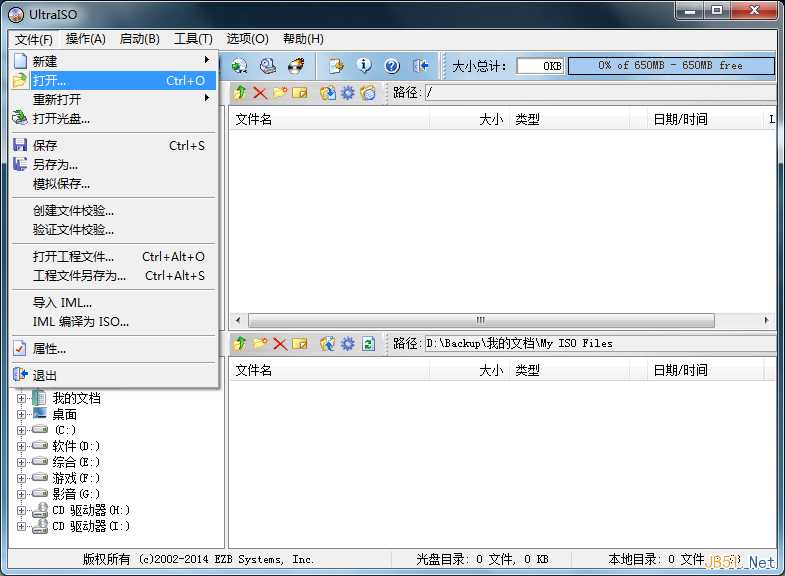Screen dimensions: 785x576
Task: Click the add files toolbar icon
Action: [x=336, y=66]
